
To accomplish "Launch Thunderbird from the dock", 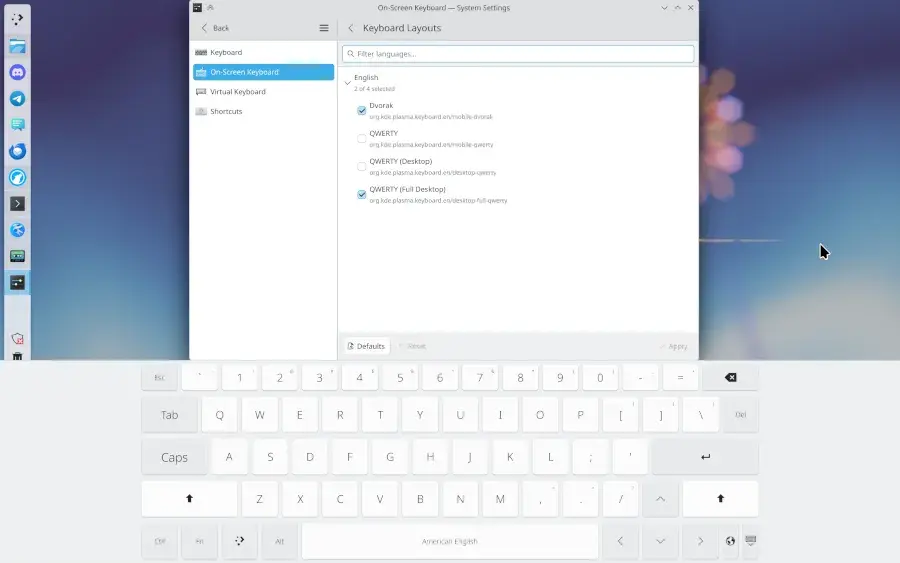I will click(17, 151).
